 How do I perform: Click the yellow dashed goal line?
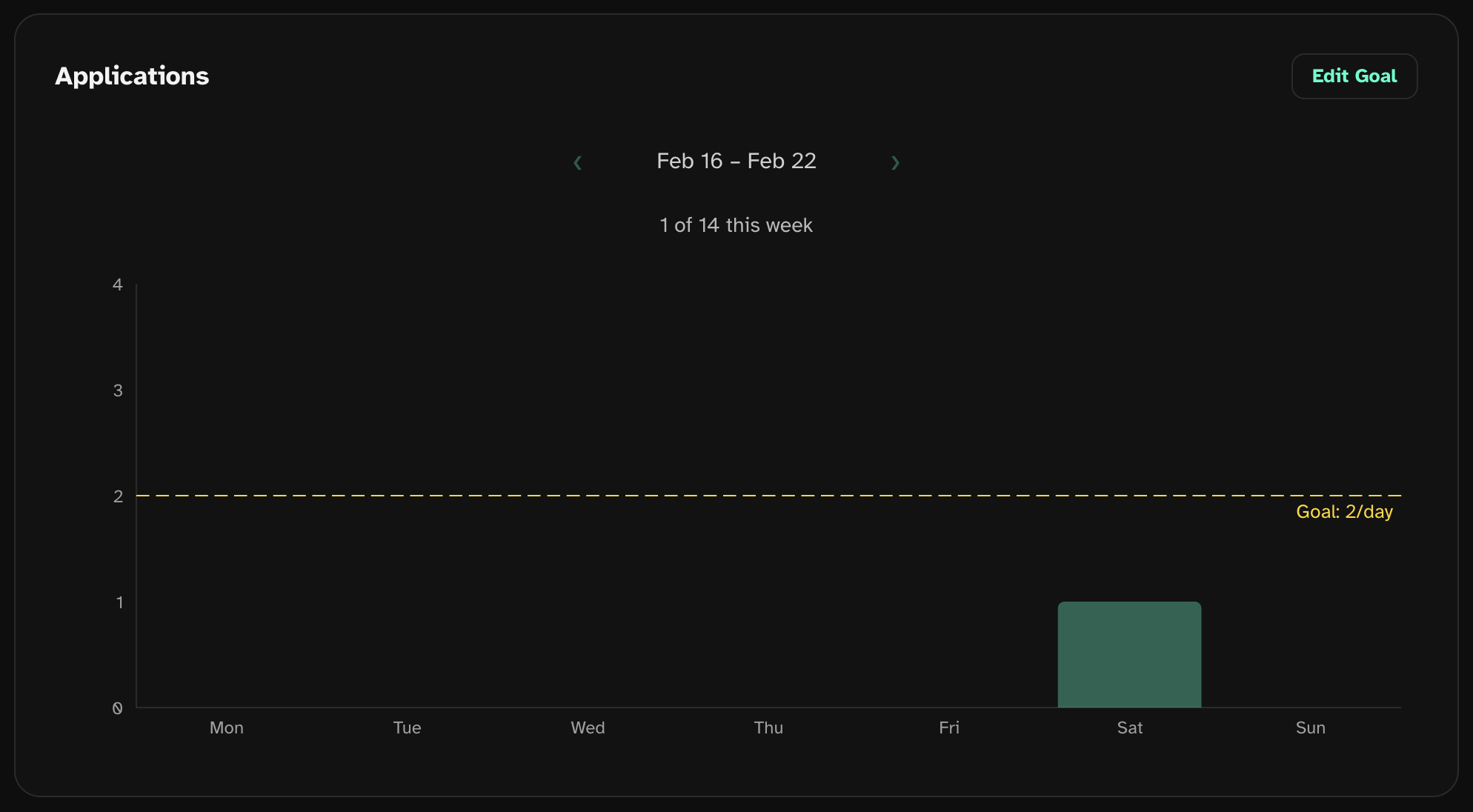point(741,495)
